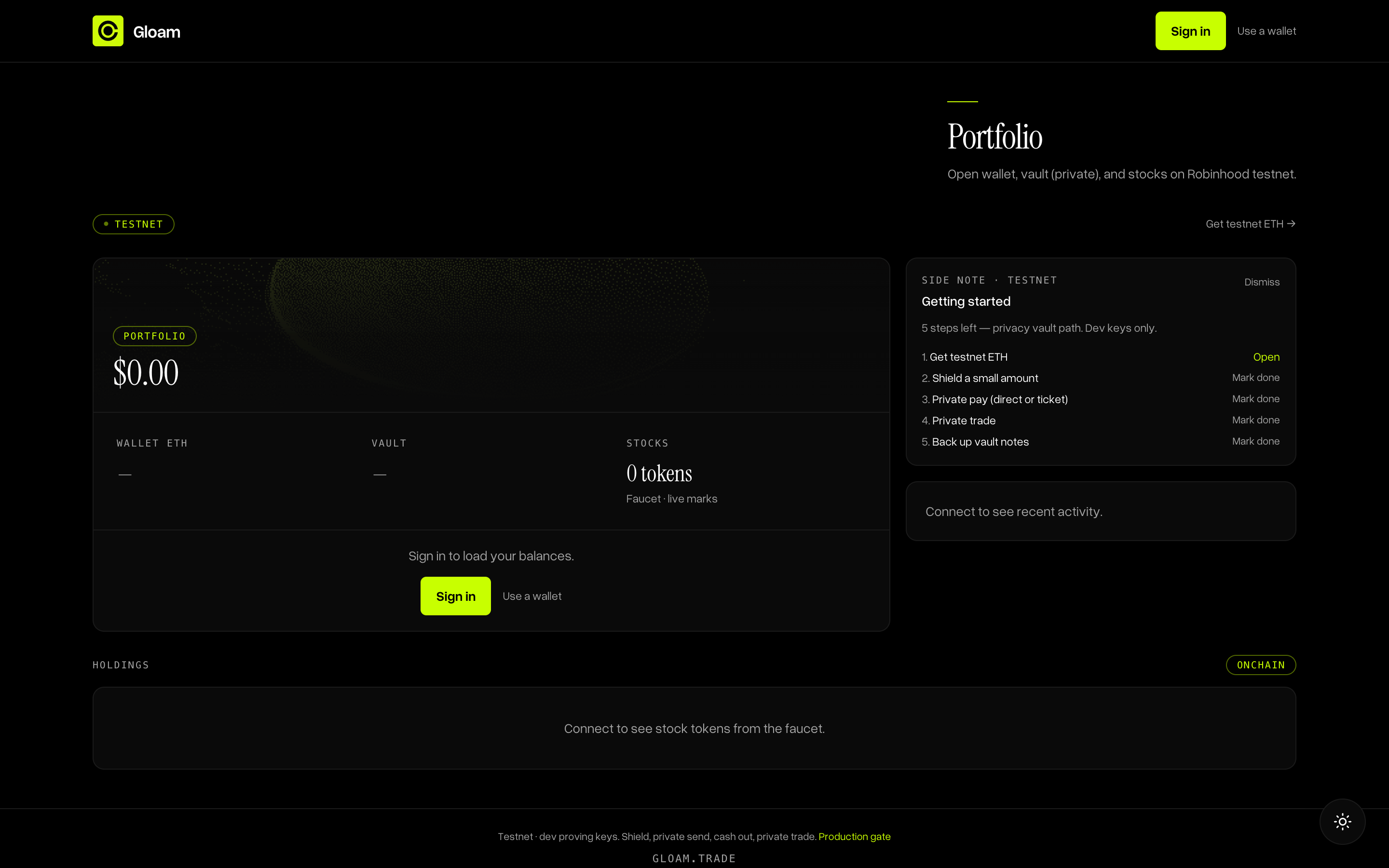This screenshot has width=1389, height=868.
Task: Click the Portfolio page heading
Action: click(x=994, y=136)
